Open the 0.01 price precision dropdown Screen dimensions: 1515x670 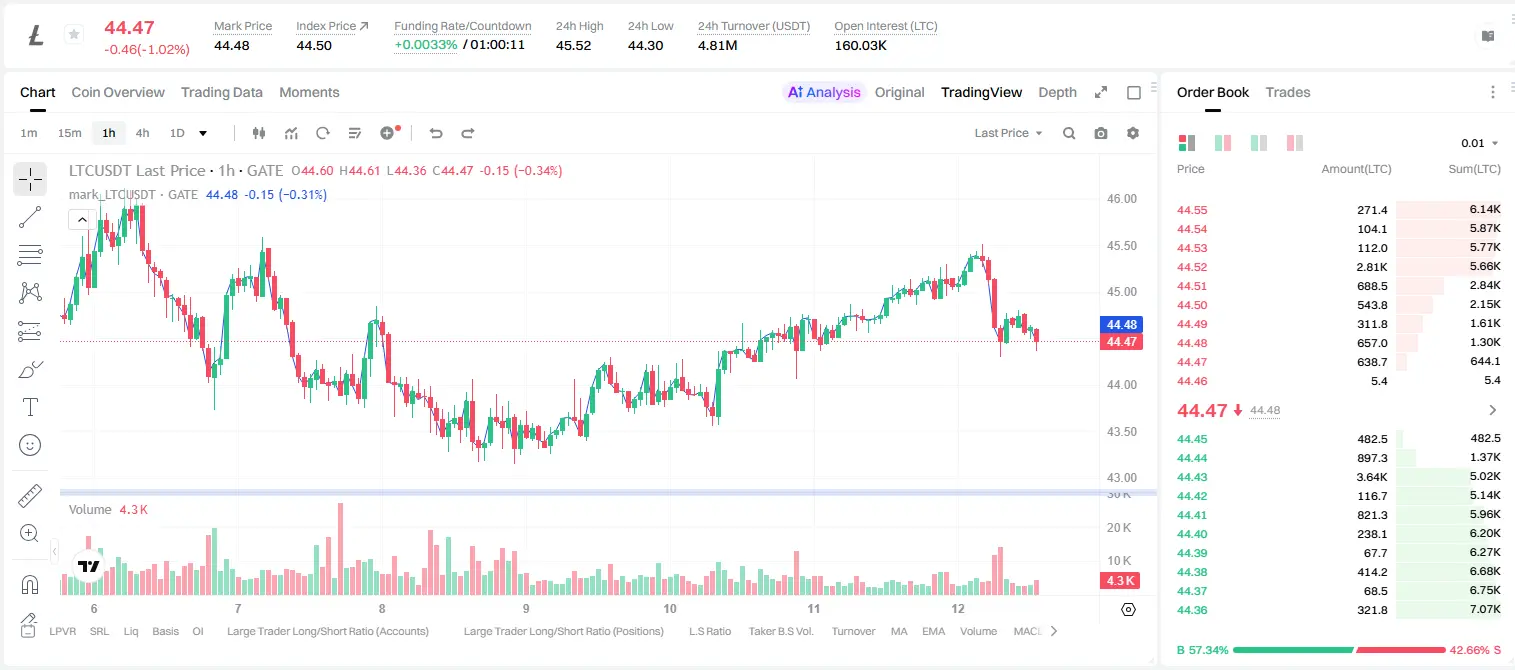[1480, 143]
